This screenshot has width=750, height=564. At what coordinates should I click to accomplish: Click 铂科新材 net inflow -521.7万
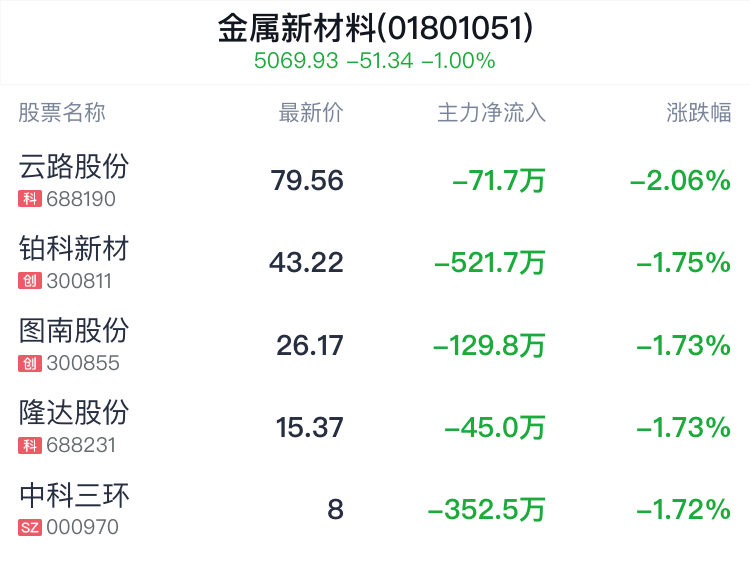(490, 263)
